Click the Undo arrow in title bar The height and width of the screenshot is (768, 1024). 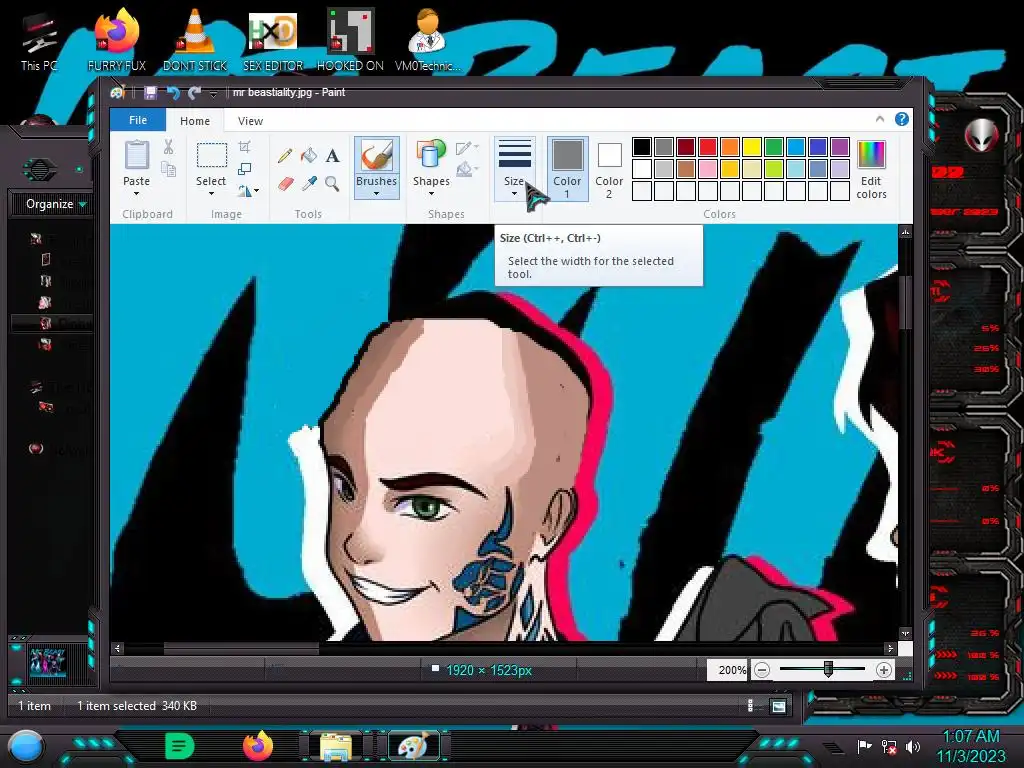coord(172,93)
